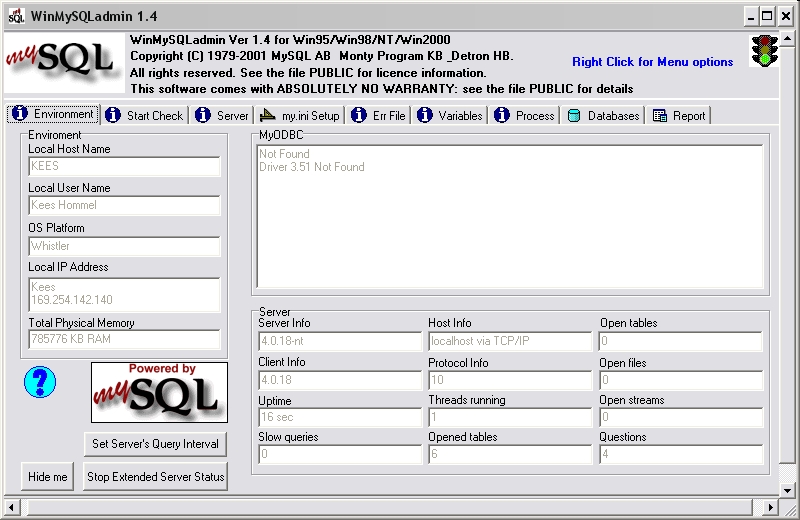800x520 pixels.
Task: Close the WinMySQLadmin window
Action: pyautogui.click(x=786, y=17)
